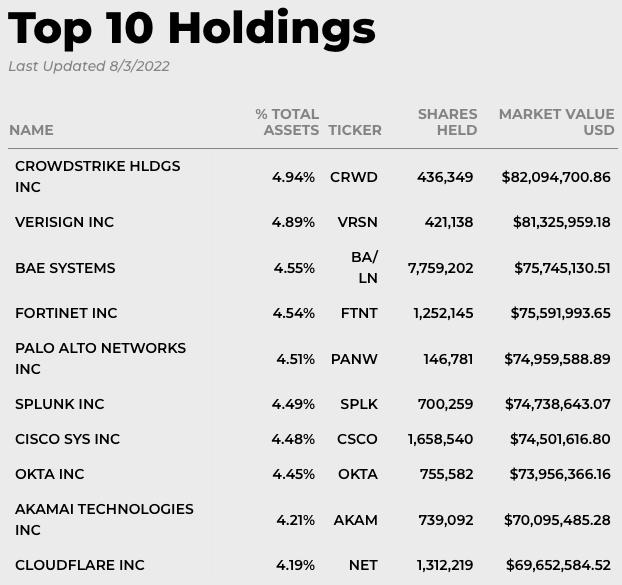Click the BAE SYSTEMS holding name

(x=65, y=268)
